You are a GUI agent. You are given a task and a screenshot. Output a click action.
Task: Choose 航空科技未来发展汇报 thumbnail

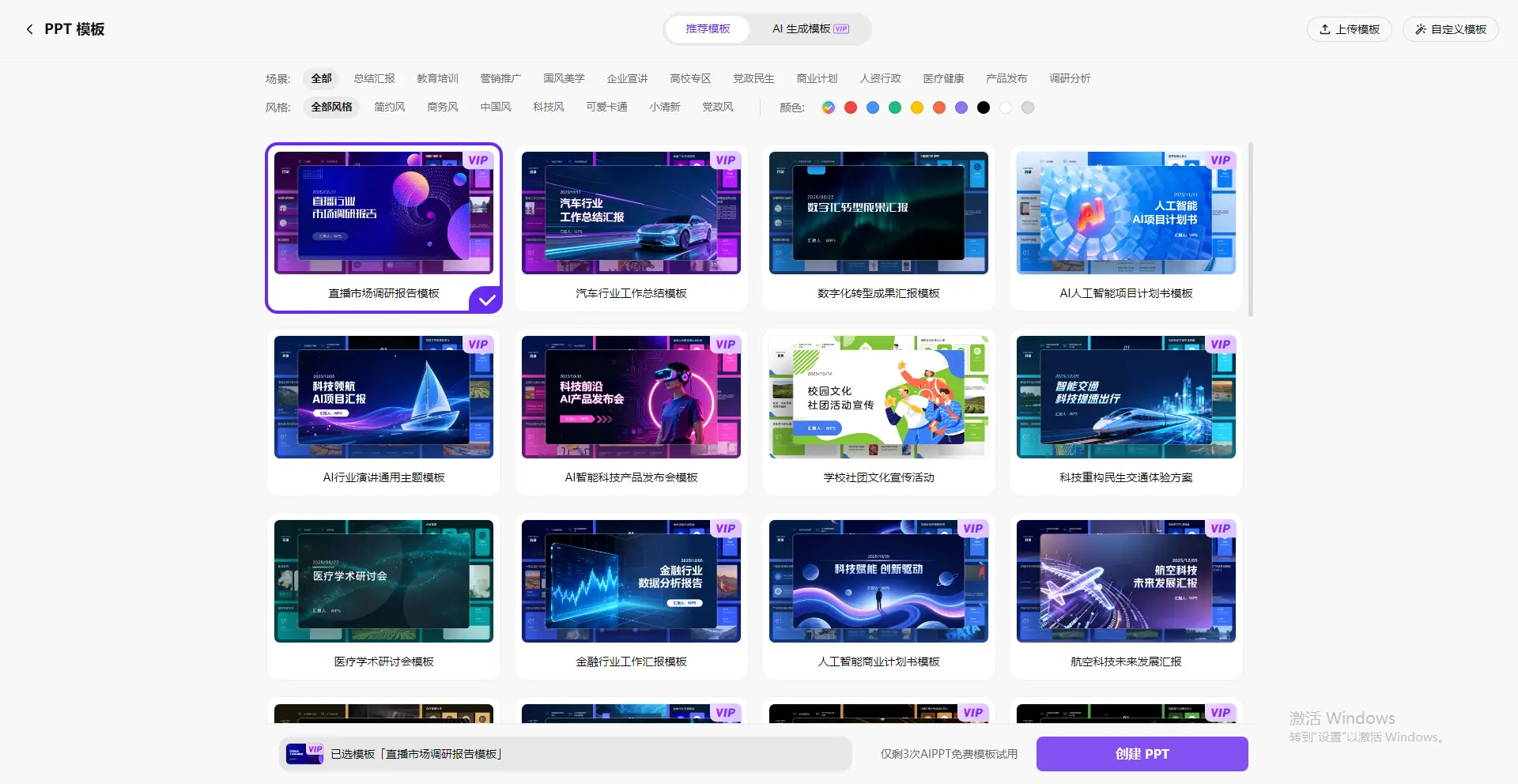pyautogui.click(x=1126, y=582)
